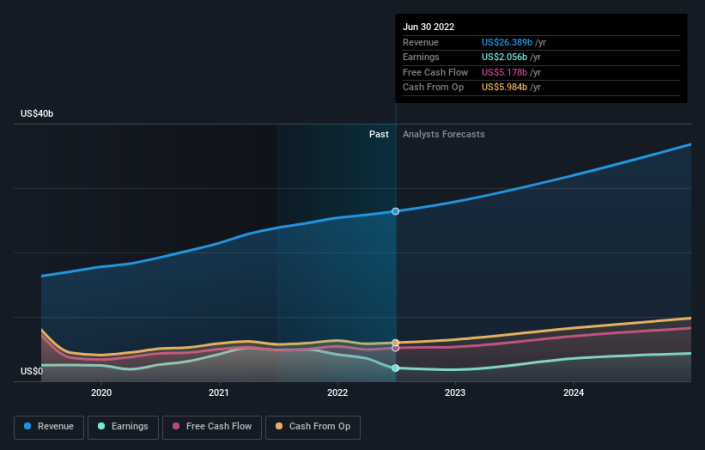Click the Jun 30 2022 tooltip date

(426, 27)
